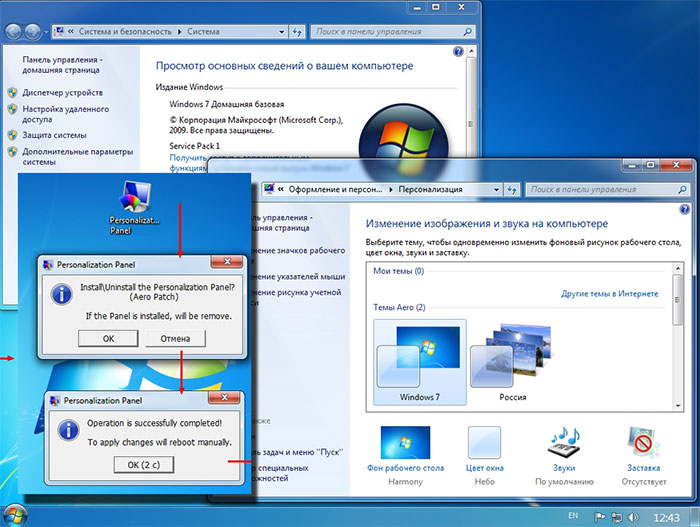Image resolution: width=700 pixels, height=527 pixels.
Task: Close the Operation completed dialog
Action: [x=225, y=397]
